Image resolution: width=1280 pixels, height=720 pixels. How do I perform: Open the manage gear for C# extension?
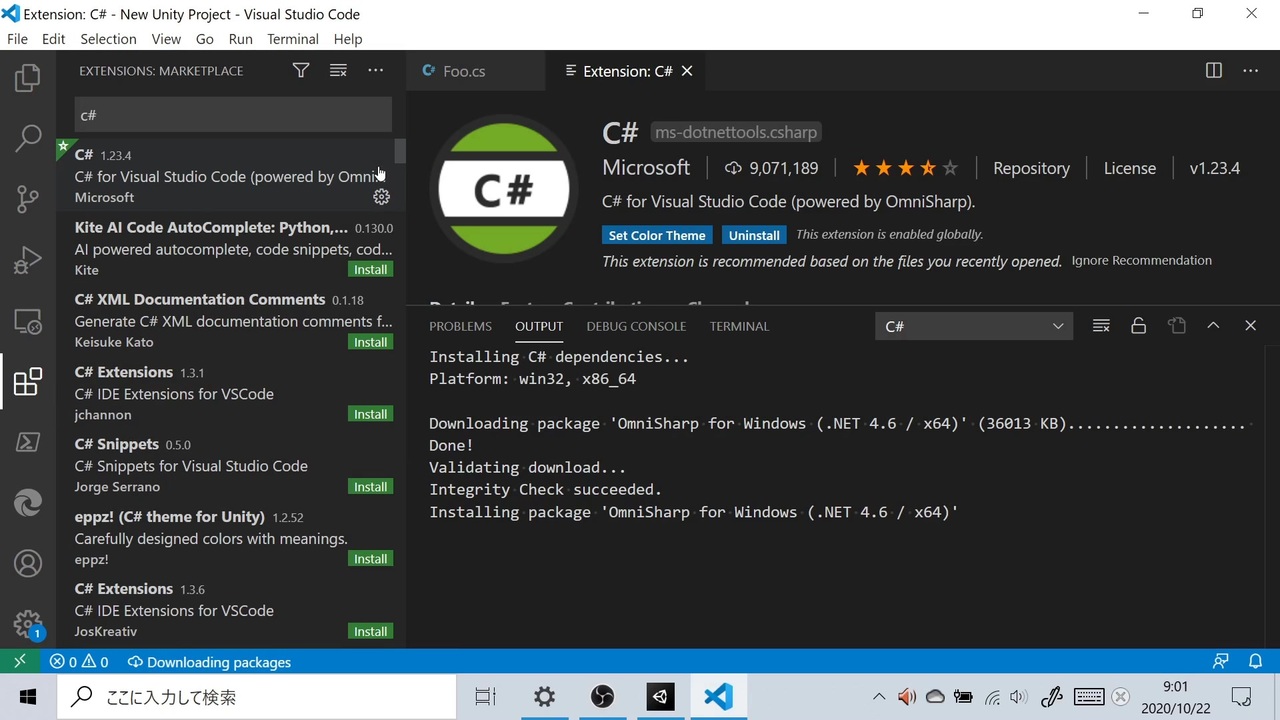(381, 197)
